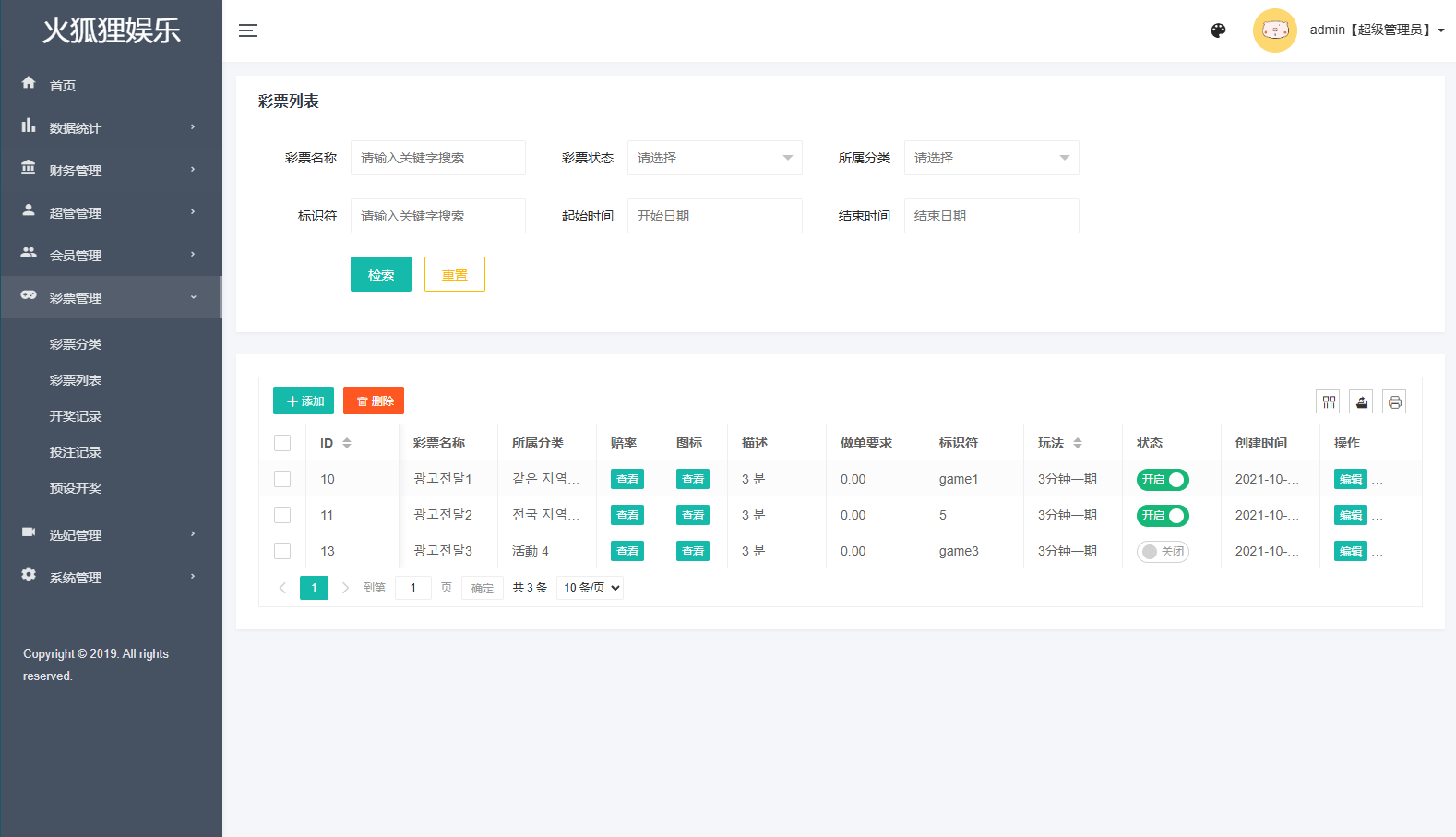The height and width of the screenshot is (837, 1456).
Task: Check the checkbox for row ID 11
Action: (x=282, y=515)
